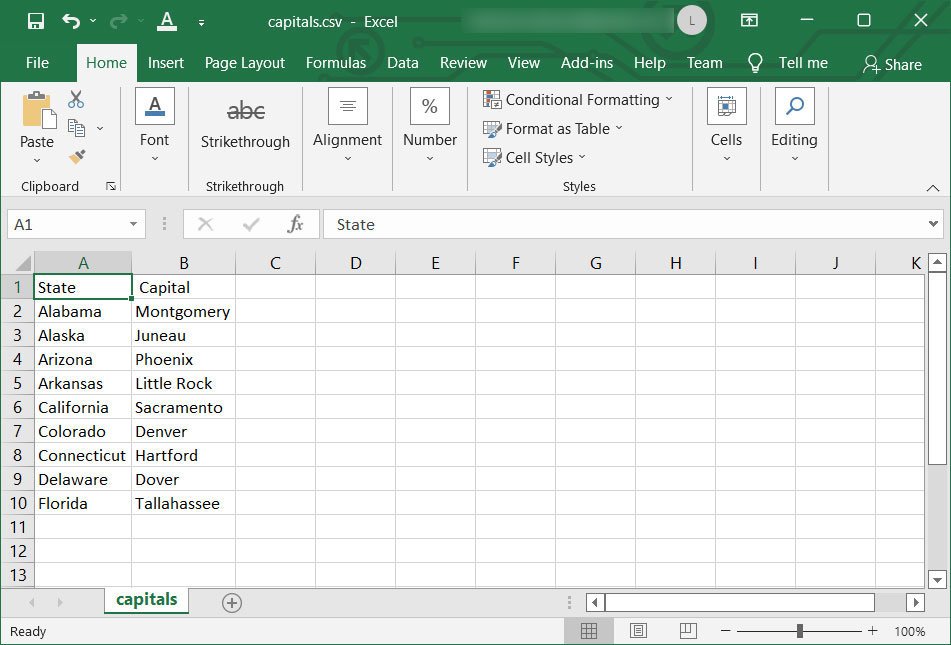951x645 pixels.
Task: Click the zoom slider handle
Action: [800, 631]
